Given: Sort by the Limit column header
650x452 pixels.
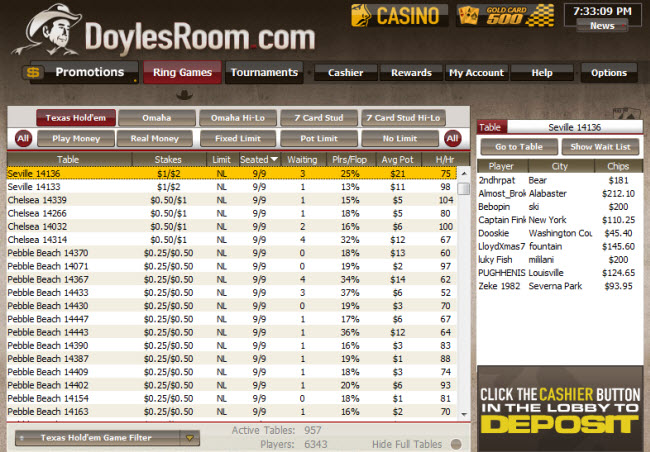Looking at the screenshot, I should (222, 159).
